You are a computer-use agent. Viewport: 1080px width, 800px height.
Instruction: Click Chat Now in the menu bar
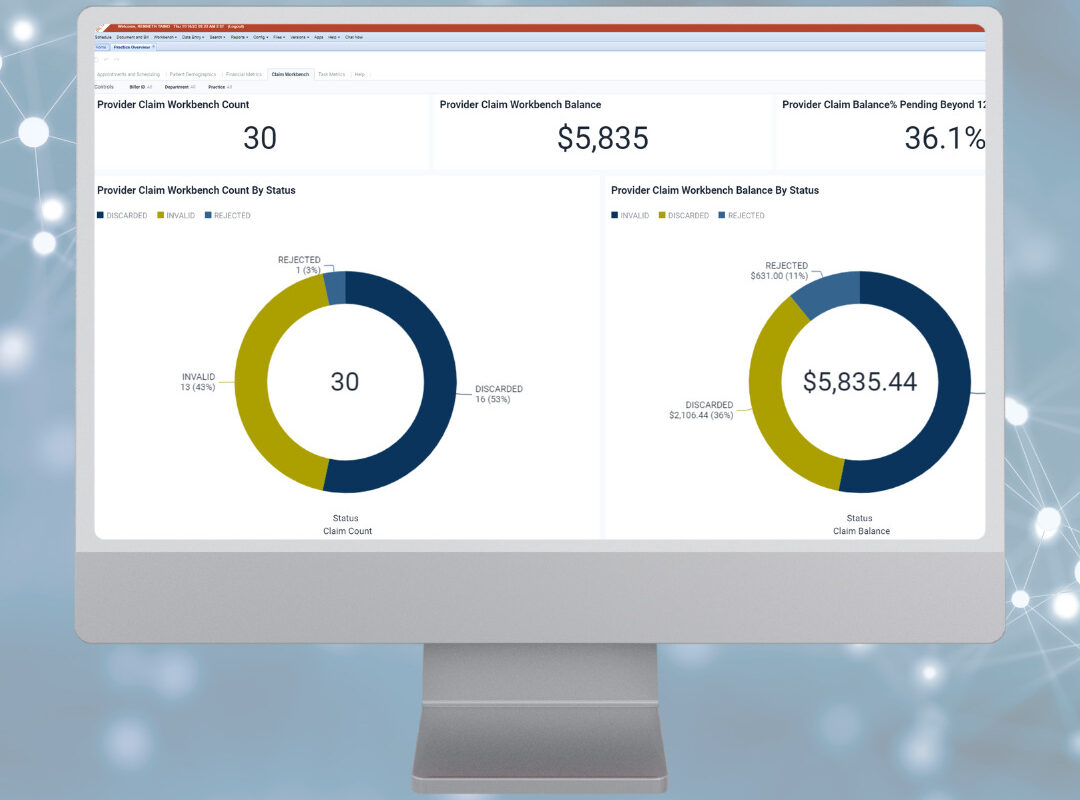[x=353, y=37]
